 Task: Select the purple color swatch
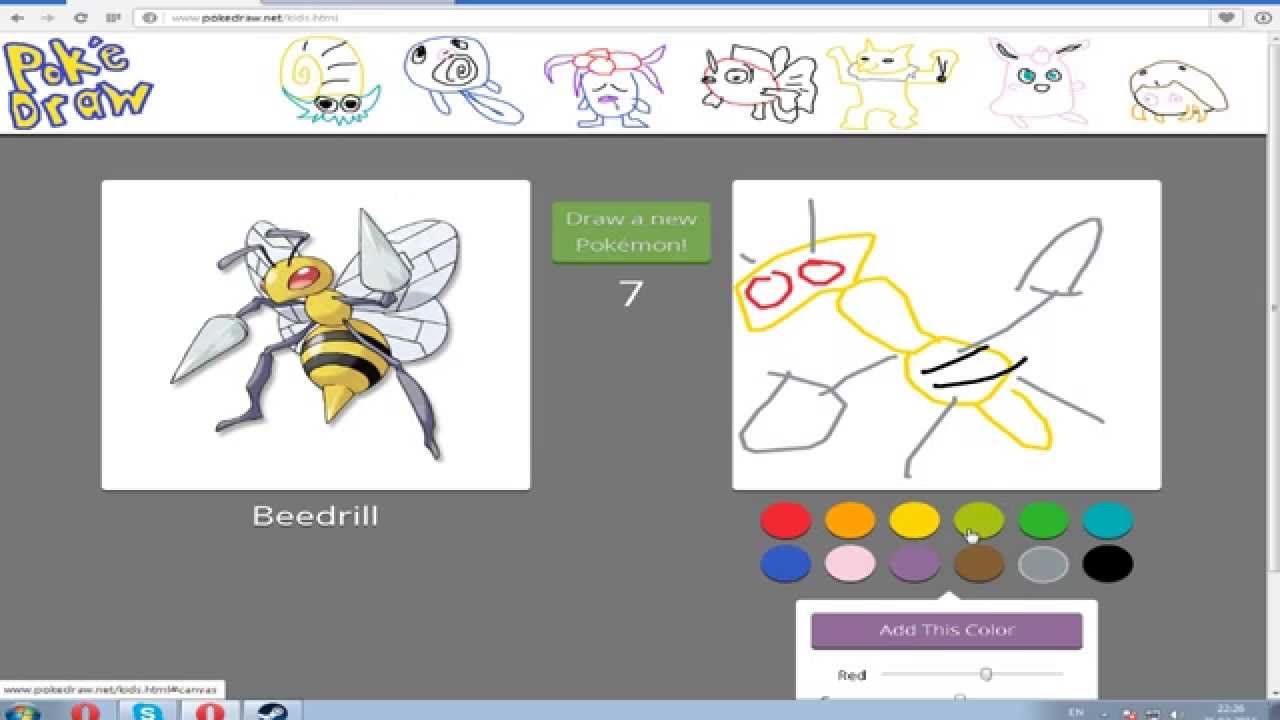(914, 563)
